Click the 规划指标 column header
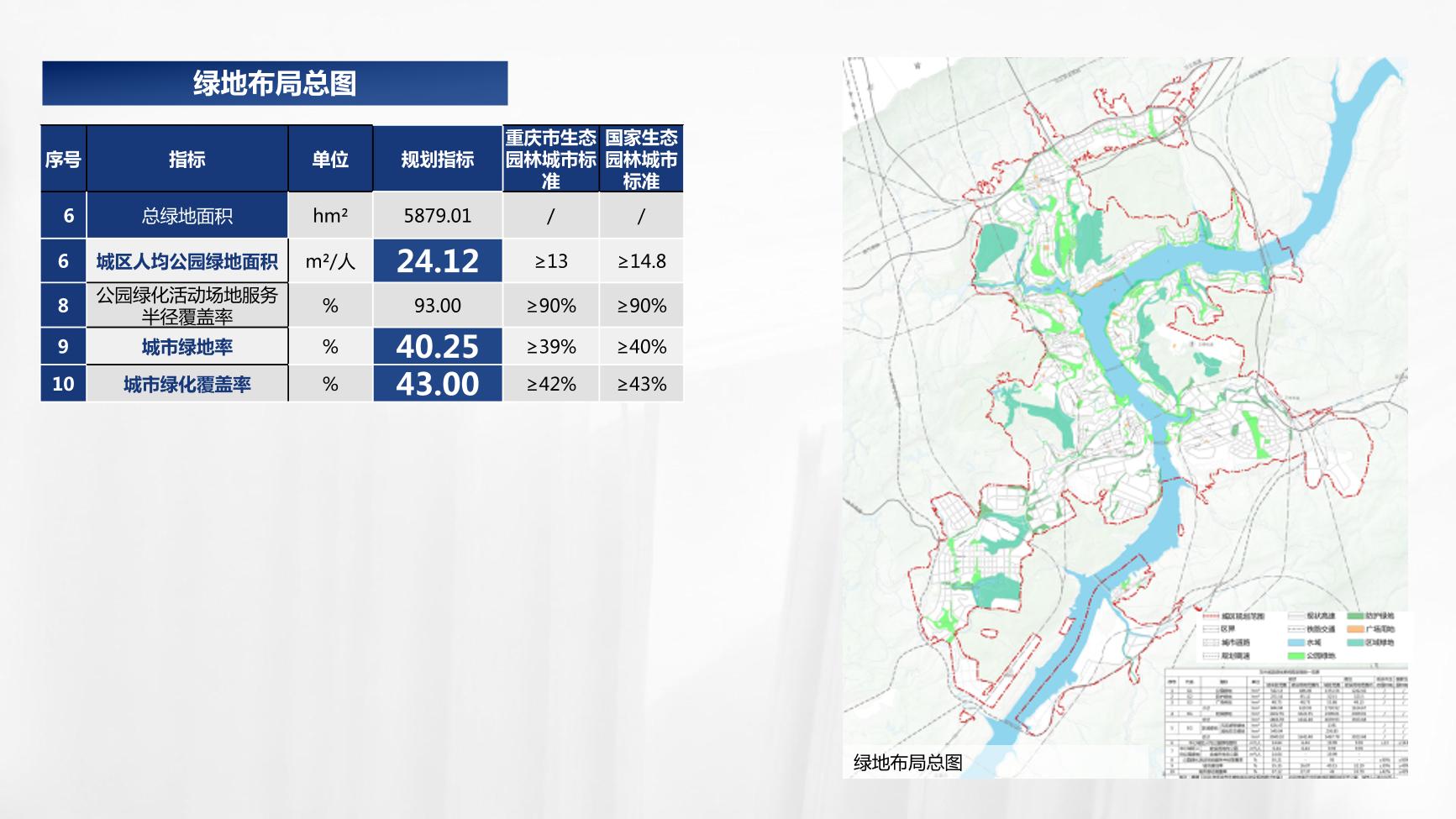1456x819 pixels. [437, 159]
